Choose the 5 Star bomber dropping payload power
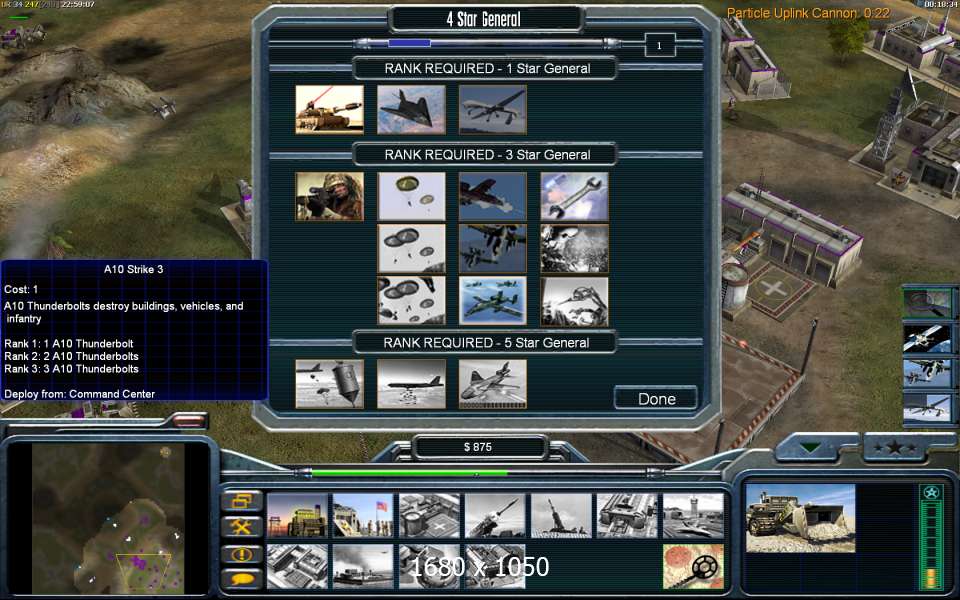The height and width of the screenshot is (600, 960). (411, 384)
